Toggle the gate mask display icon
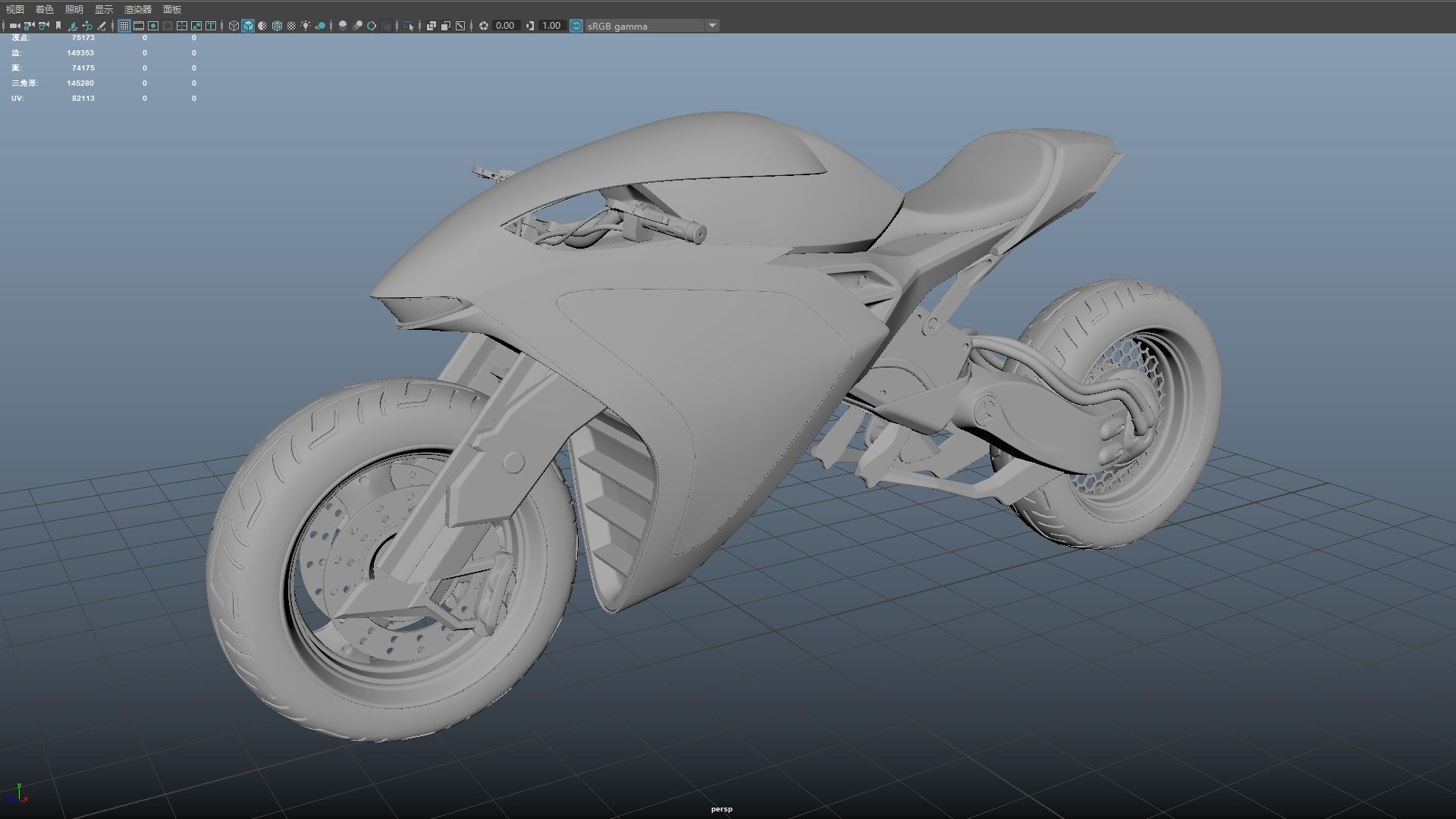 tap(167, 25)
